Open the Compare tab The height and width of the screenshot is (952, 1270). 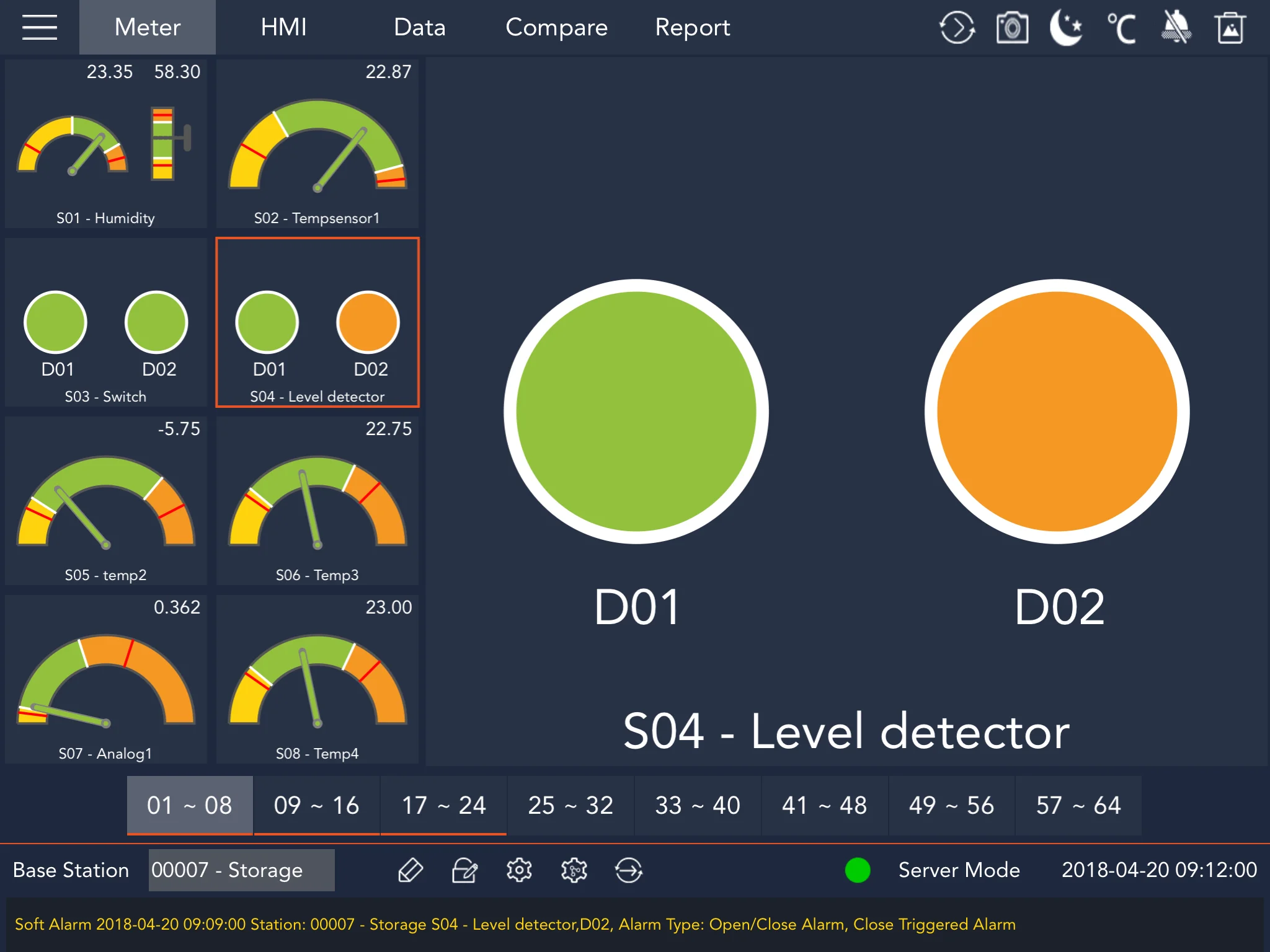pos(556,27)
